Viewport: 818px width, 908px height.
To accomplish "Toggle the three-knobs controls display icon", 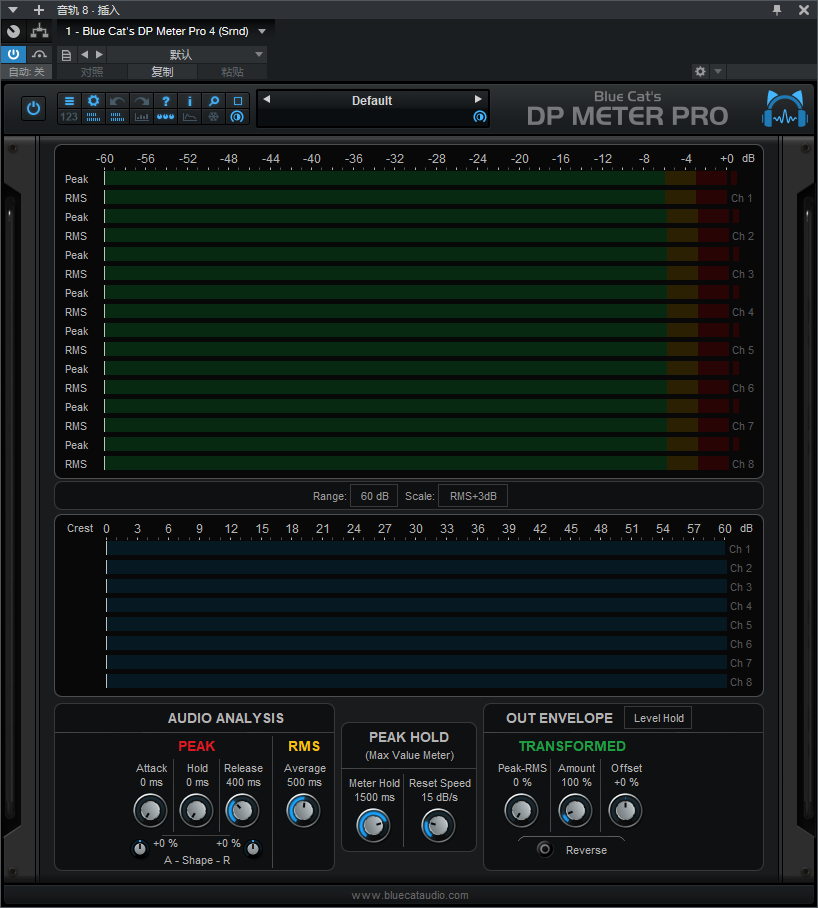I will click(x=166, y=117).
